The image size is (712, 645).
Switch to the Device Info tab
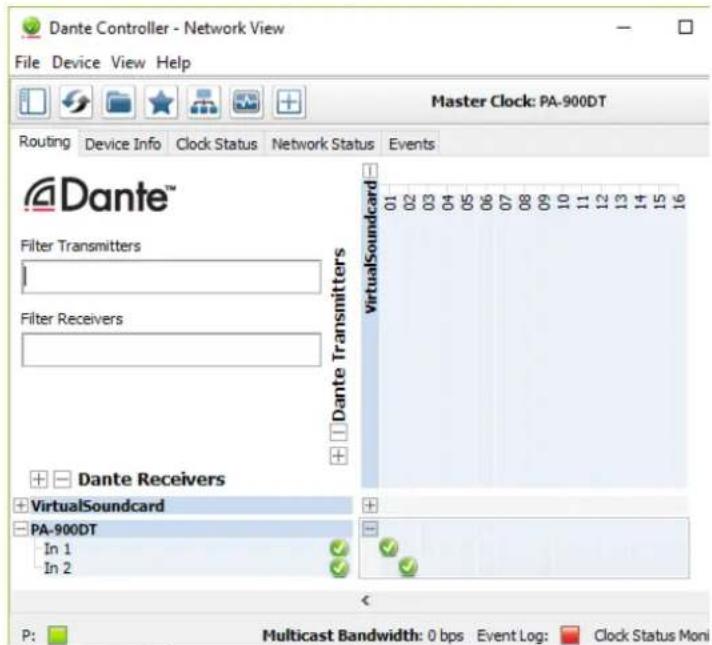pos(123,144)
